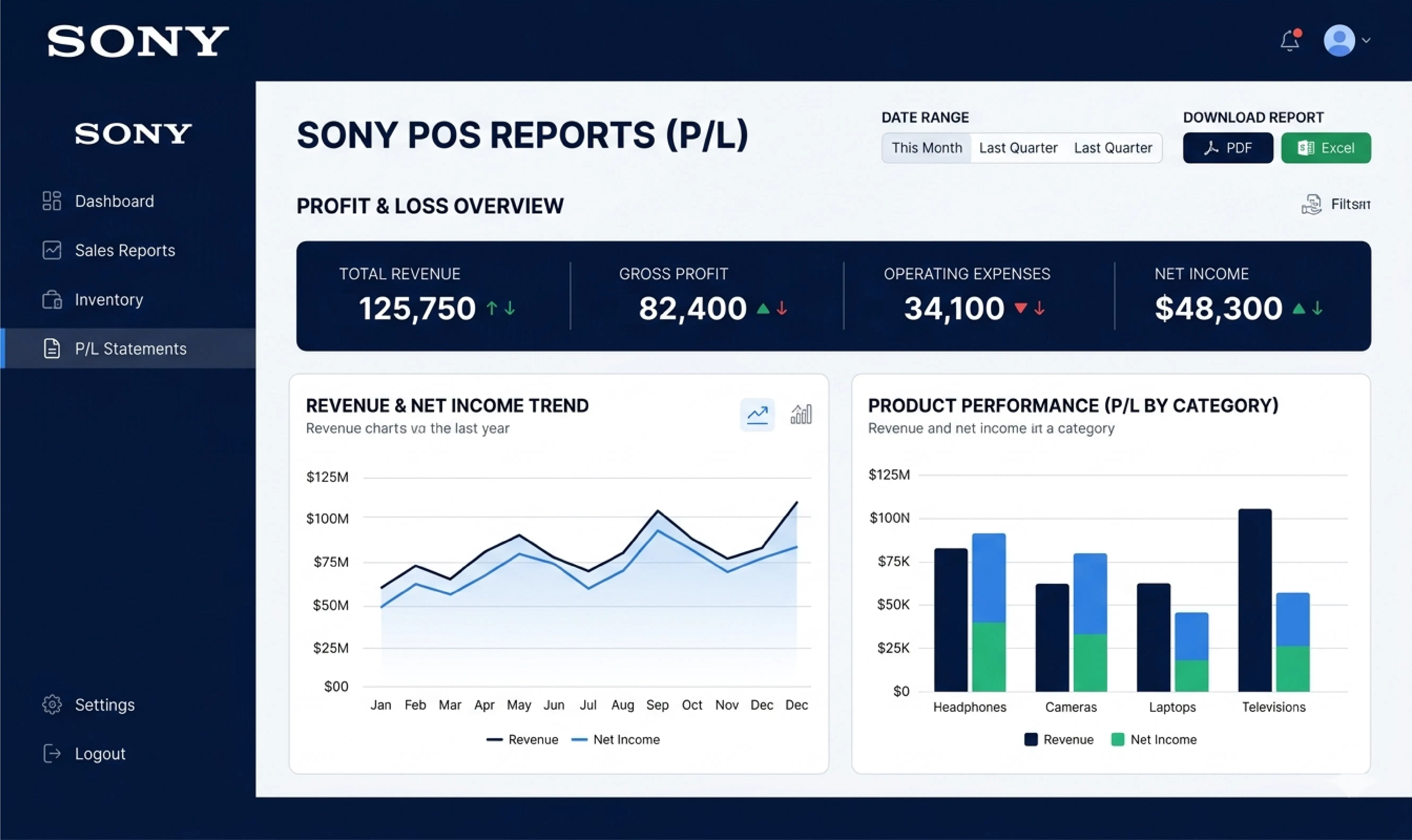Click the Gross Profit value '82,400'
Viewport: 1412px width, 840px height.
[692, 308]
